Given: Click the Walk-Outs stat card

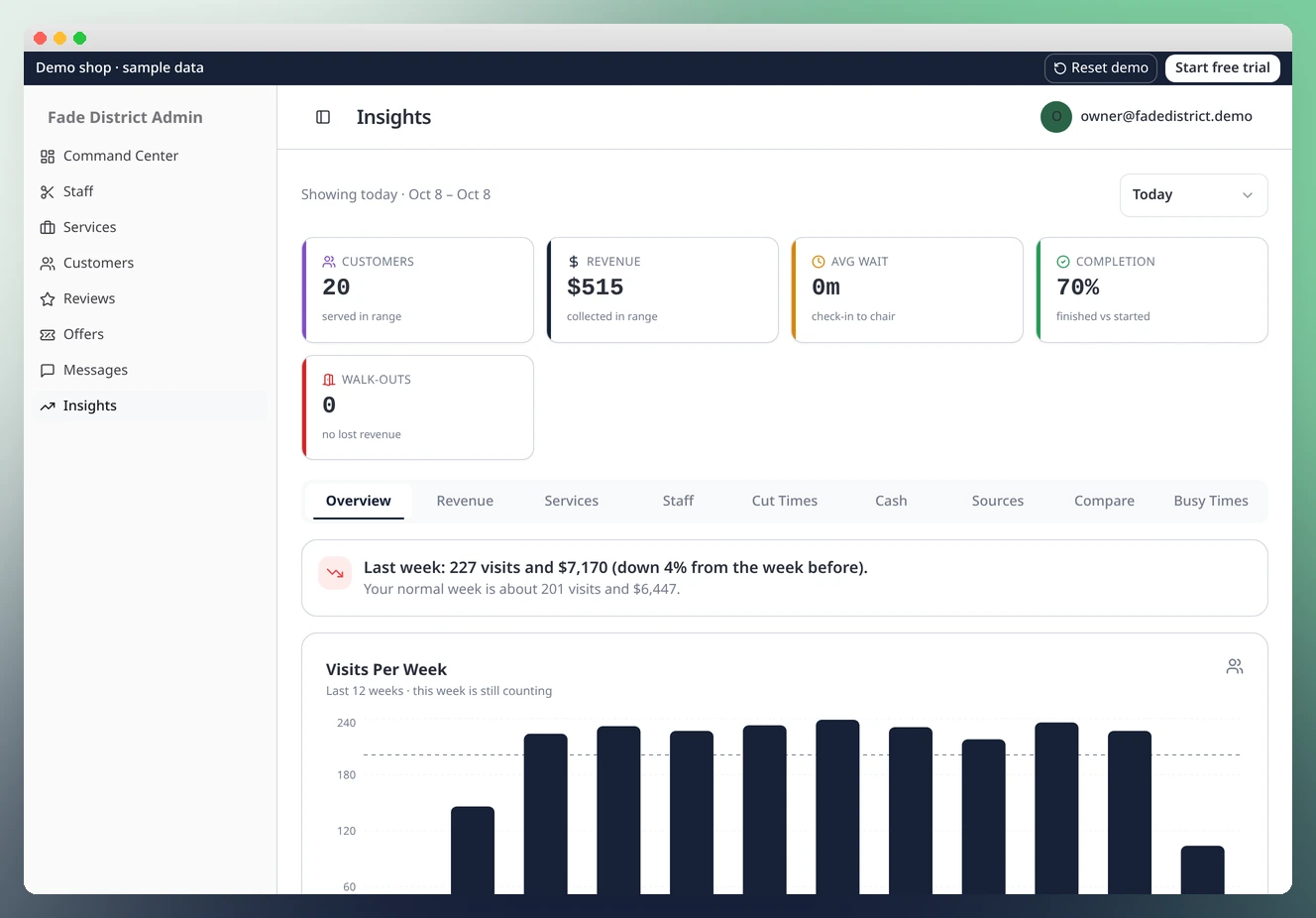Looking at the screenshot, I should (418, 407).
